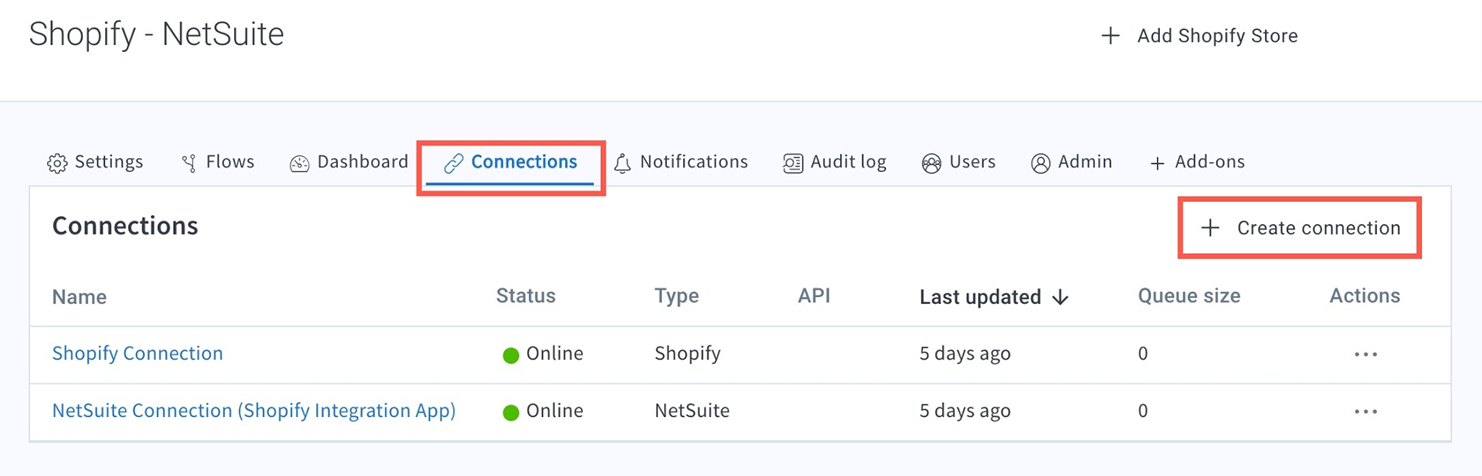The image size is (1482, 476).
Task: Click Add Shopify Store button
Action: pyautogui.click(x=1199, y=36)
